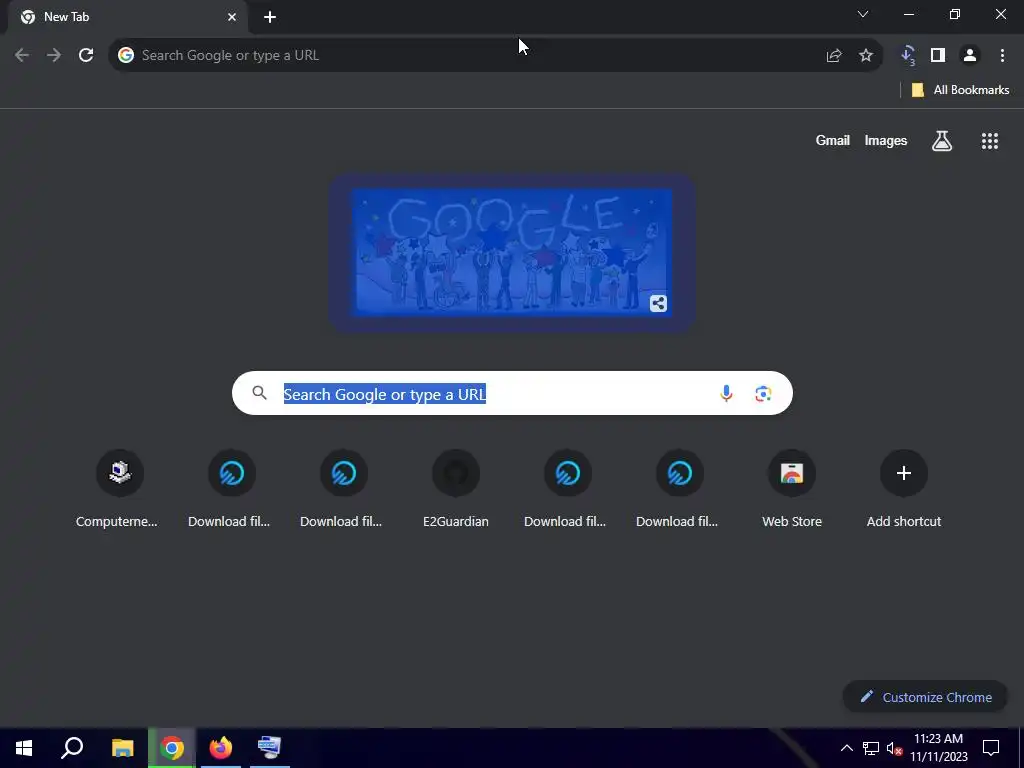
Task: Open the third Download fil... shortcut
Action: pos(567,490)
